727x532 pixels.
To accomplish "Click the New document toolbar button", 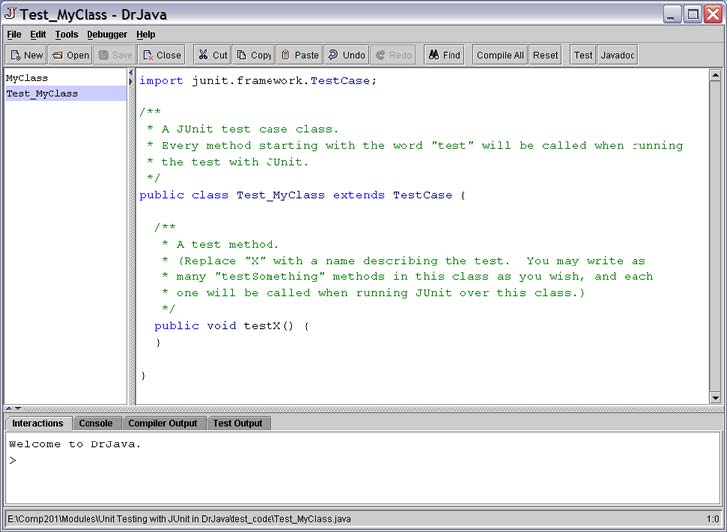I will [x=26, y=55].
